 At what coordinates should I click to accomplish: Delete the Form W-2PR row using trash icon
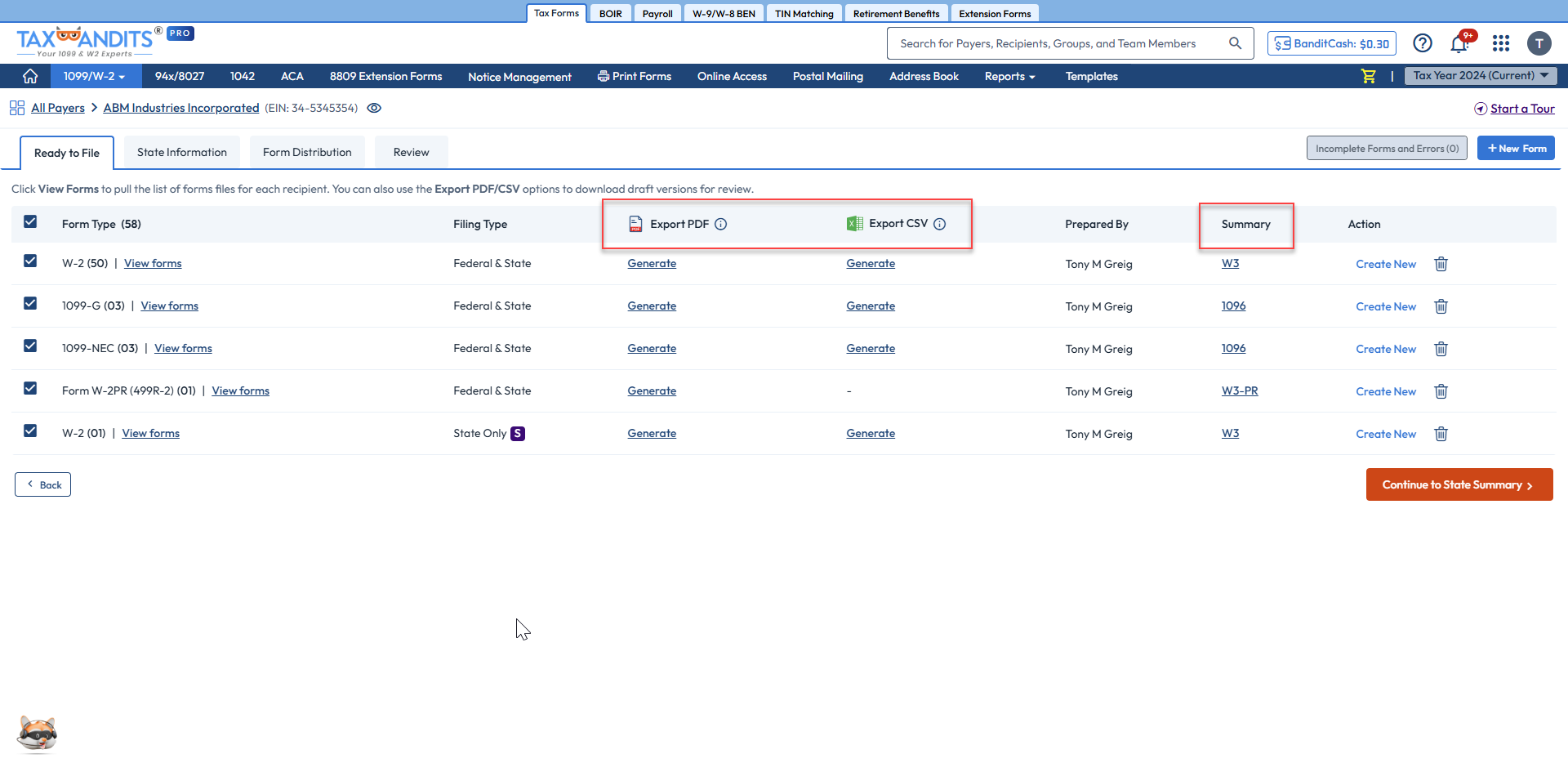click(1441, 391)
